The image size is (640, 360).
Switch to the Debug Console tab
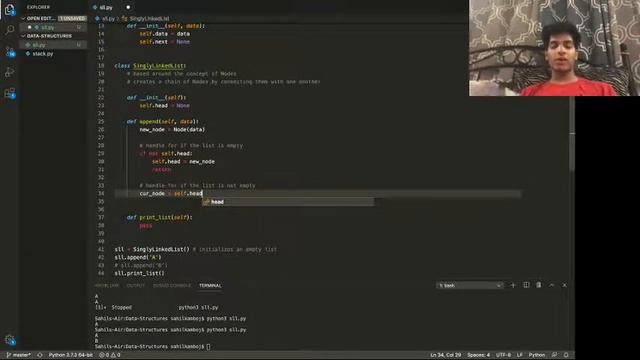[x=172, y=286]
